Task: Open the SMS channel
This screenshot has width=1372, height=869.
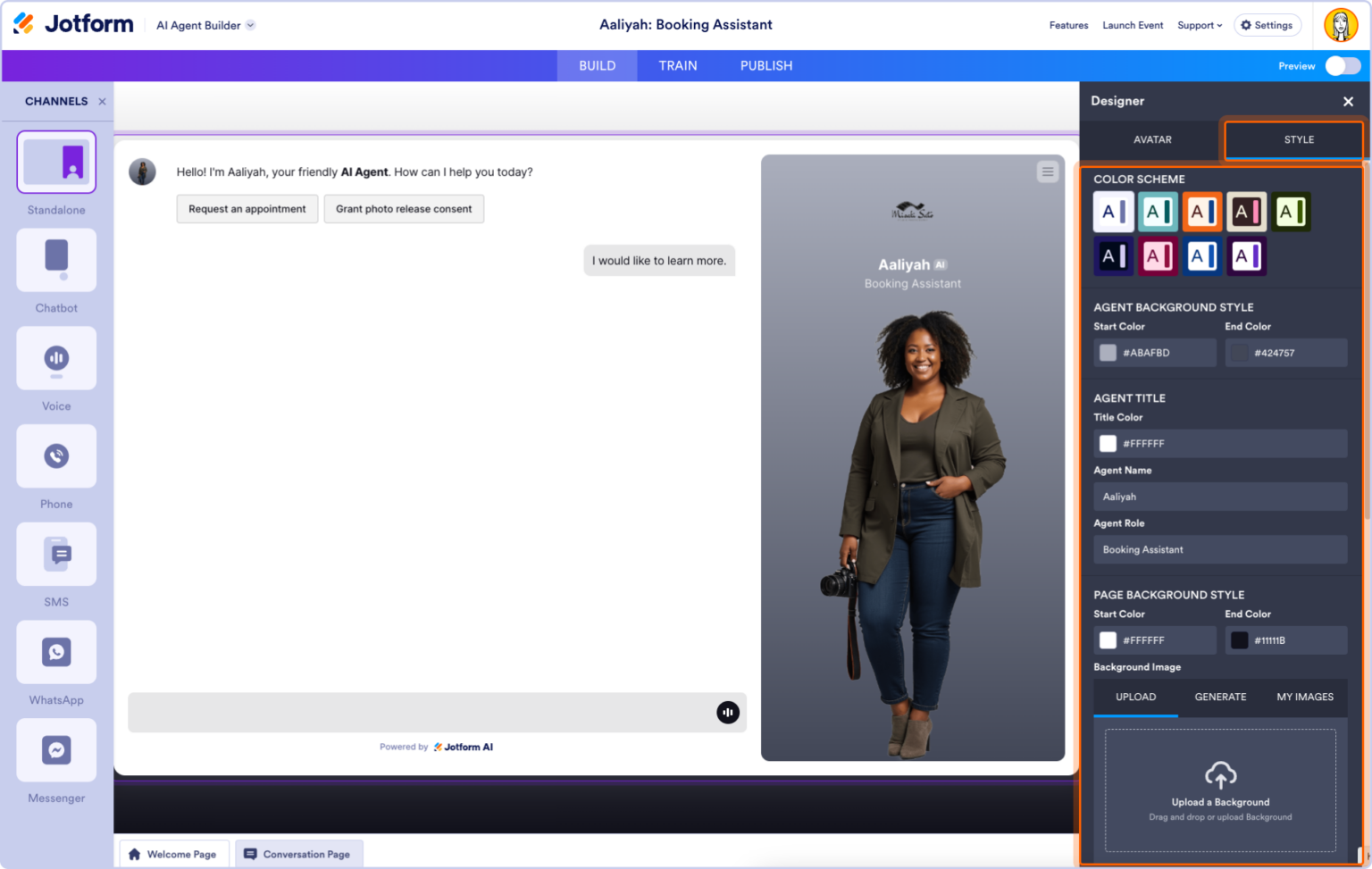Action: (55, 554)
